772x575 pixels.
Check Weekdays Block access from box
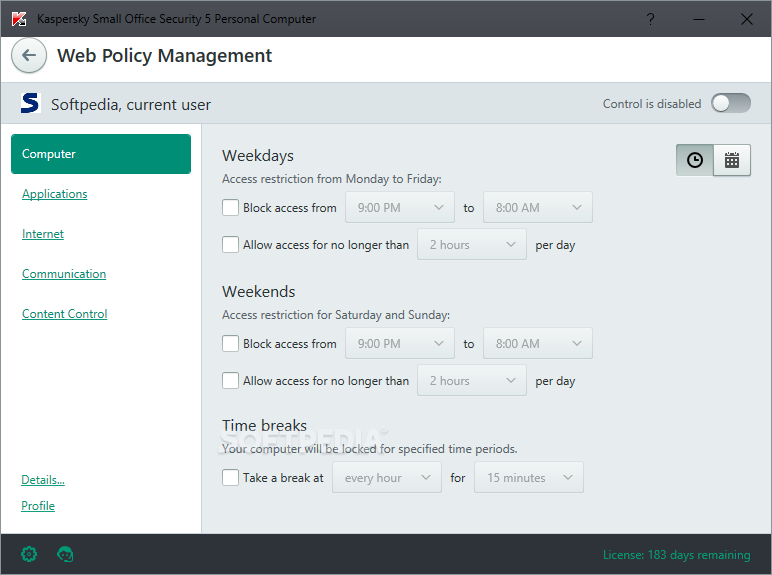click(230, 207)
